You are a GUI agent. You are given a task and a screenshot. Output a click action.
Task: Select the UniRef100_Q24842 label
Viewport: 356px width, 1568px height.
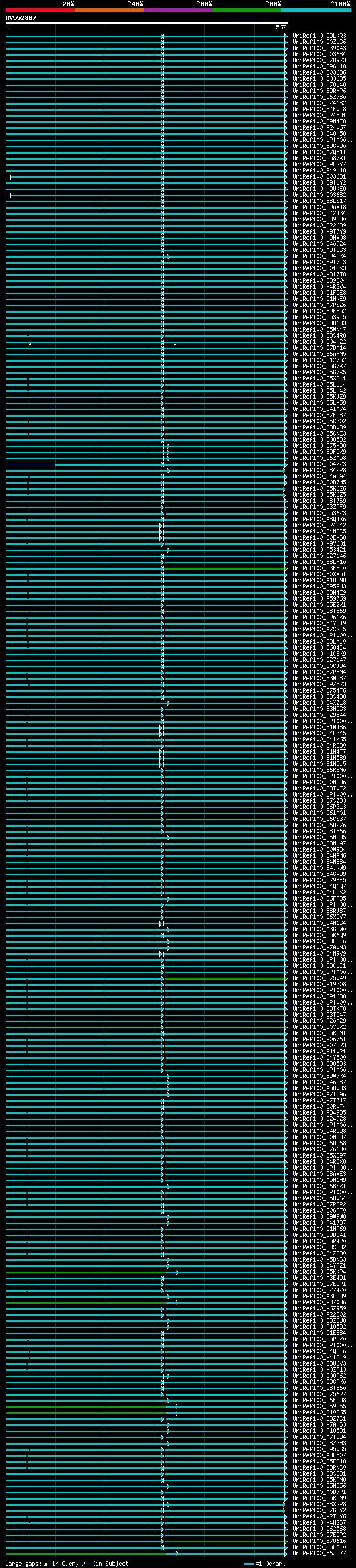pyautogui.click(x=319, y=525)
